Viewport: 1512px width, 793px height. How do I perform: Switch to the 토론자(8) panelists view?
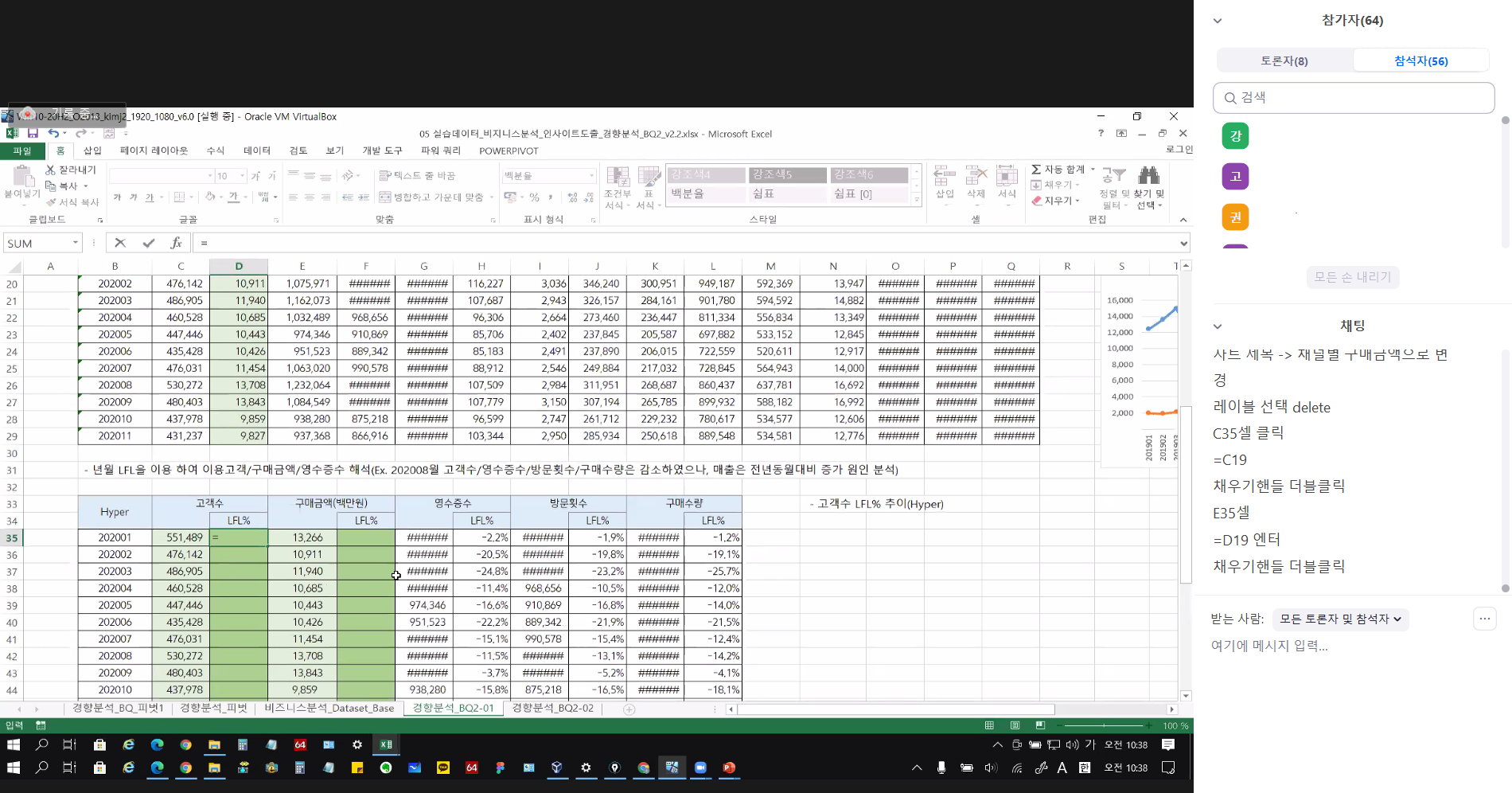click(x=1284, y=61)
